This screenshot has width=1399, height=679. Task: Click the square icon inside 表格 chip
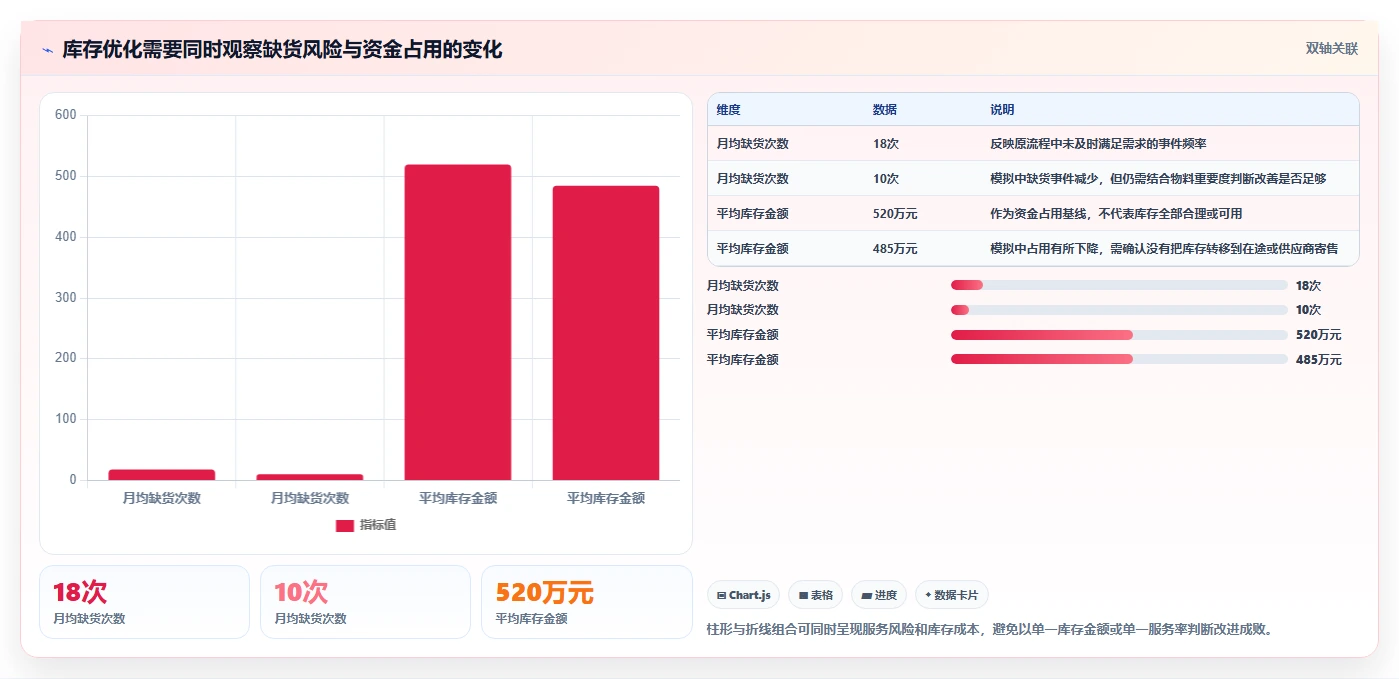coord(803,595)
